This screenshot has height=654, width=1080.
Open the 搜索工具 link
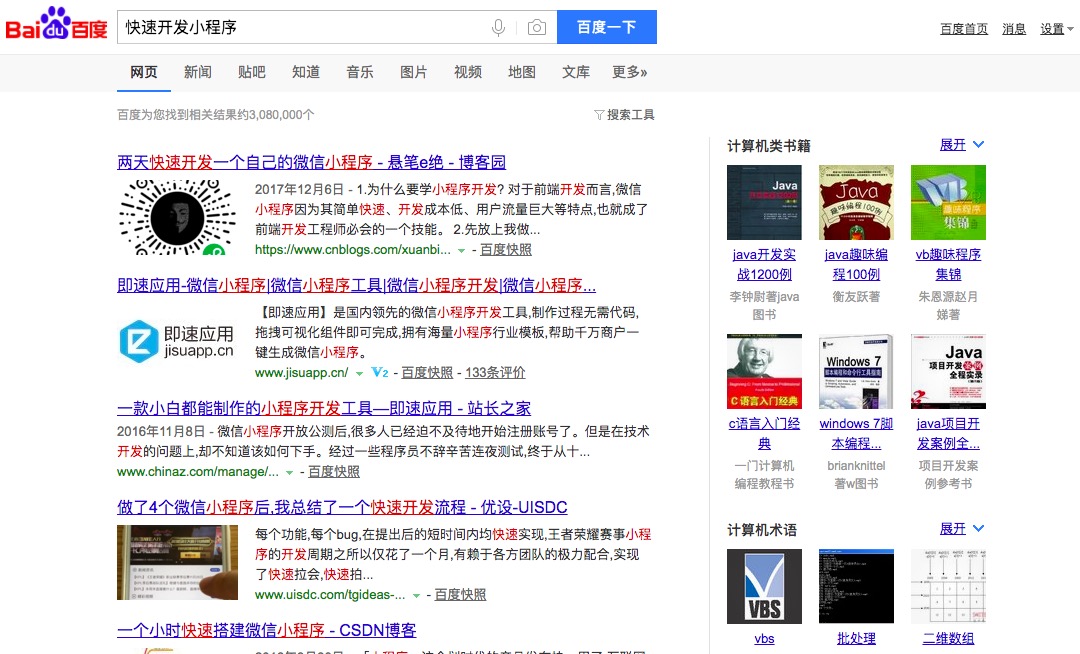click(630, 115)
